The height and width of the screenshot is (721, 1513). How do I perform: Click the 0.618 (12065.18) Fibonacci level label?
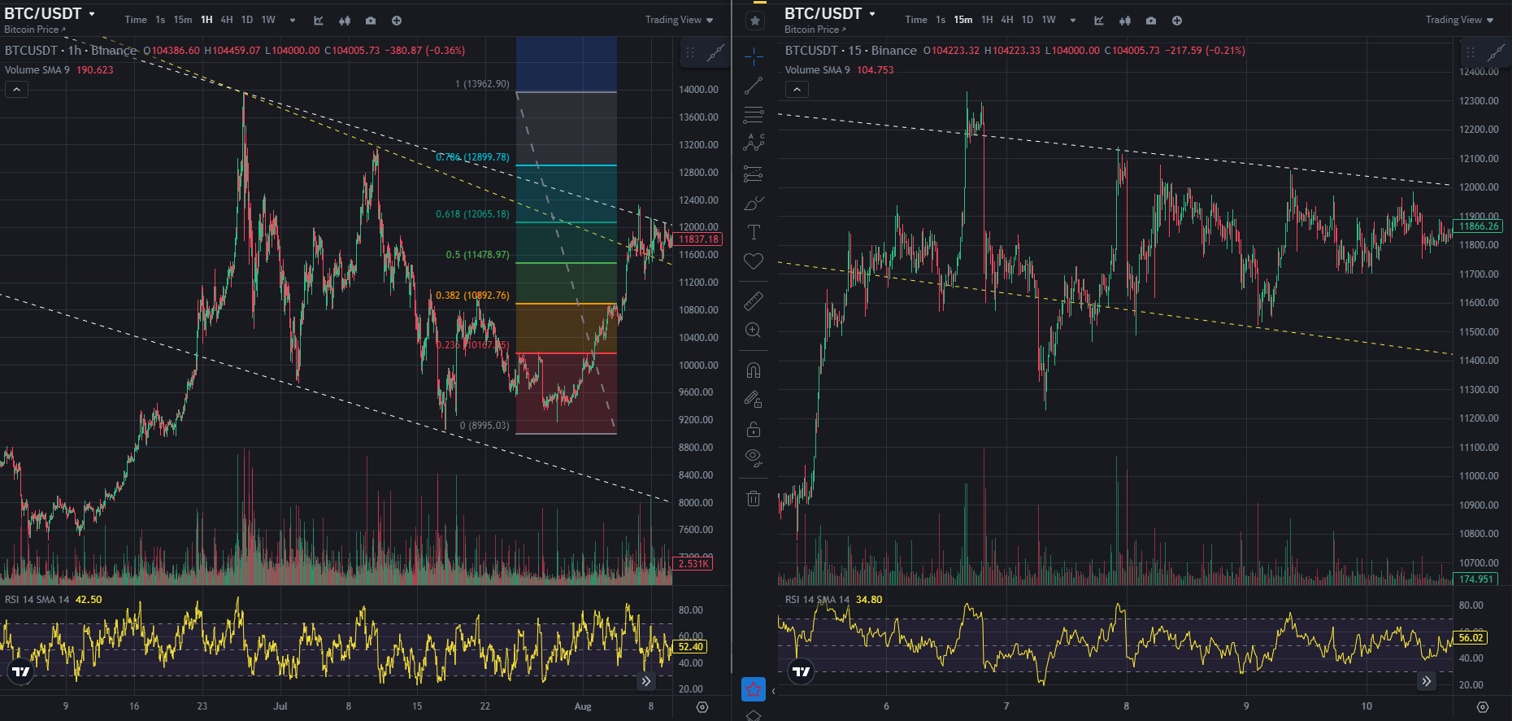pos(472,214)
